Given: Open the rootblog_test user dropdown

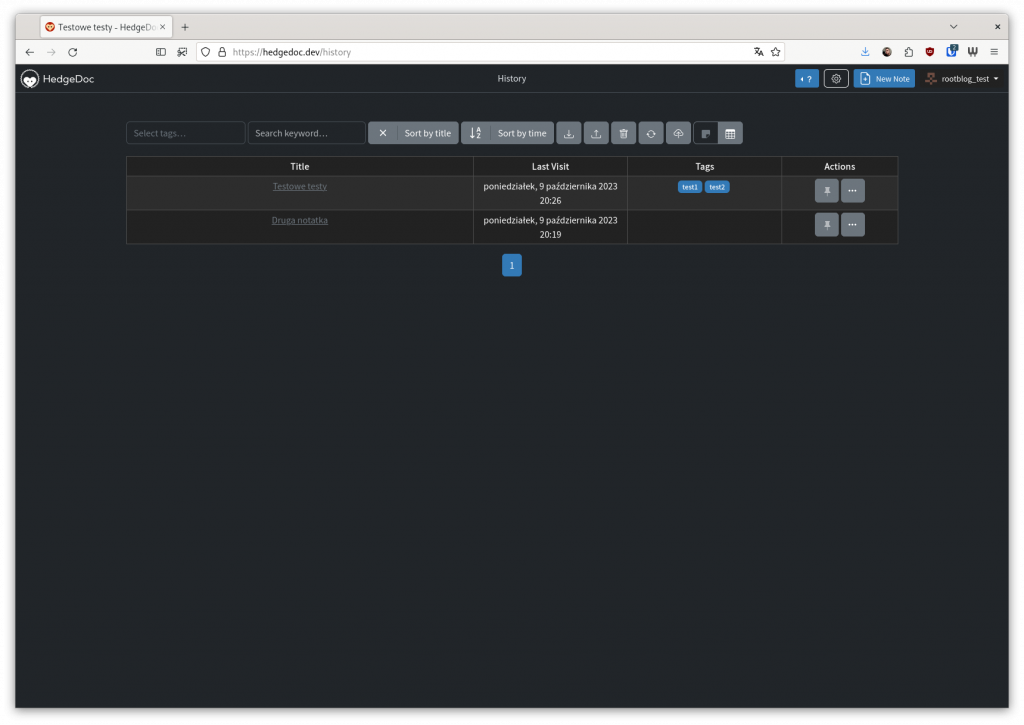Looking at the screenshot, I should click(x=962, y=79).
